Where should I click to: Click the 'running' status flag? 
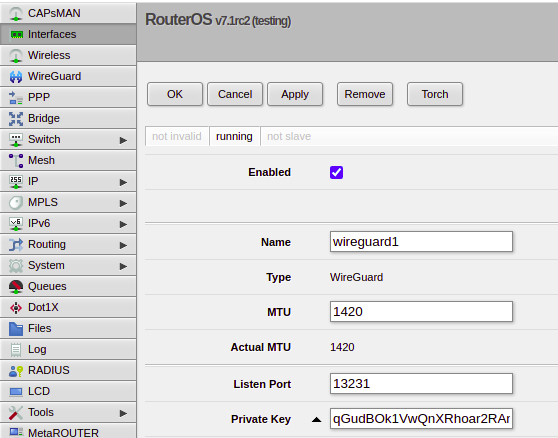tap(235, 136)
